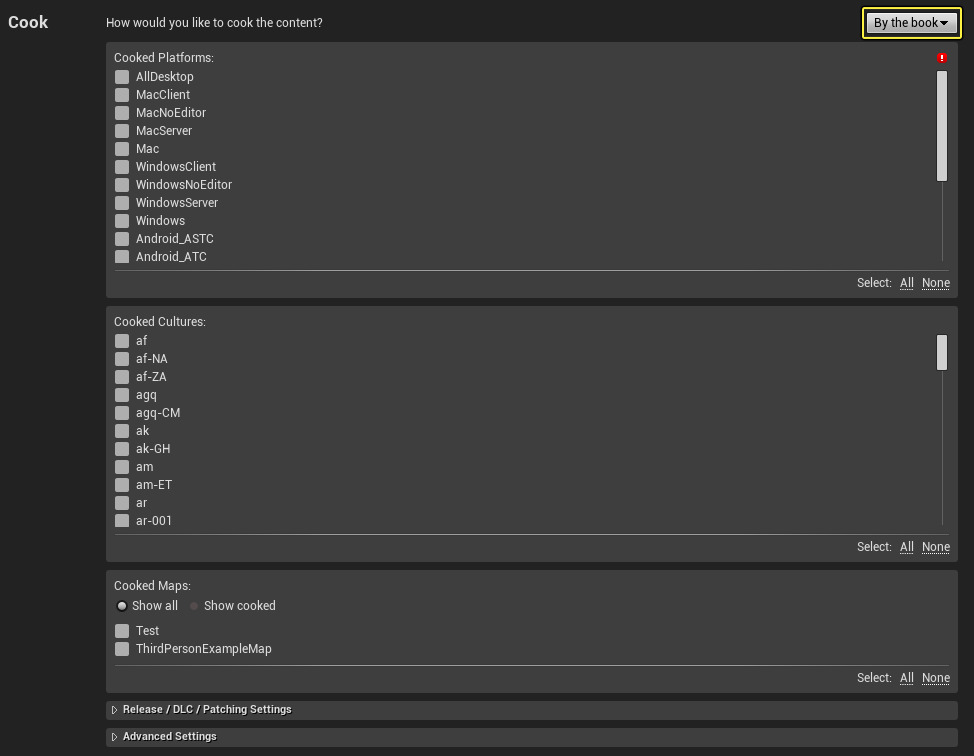
Task: Enable the WindowsNoEditor platform checkbox
Action: pyautogui.click(x=122, y=185)
